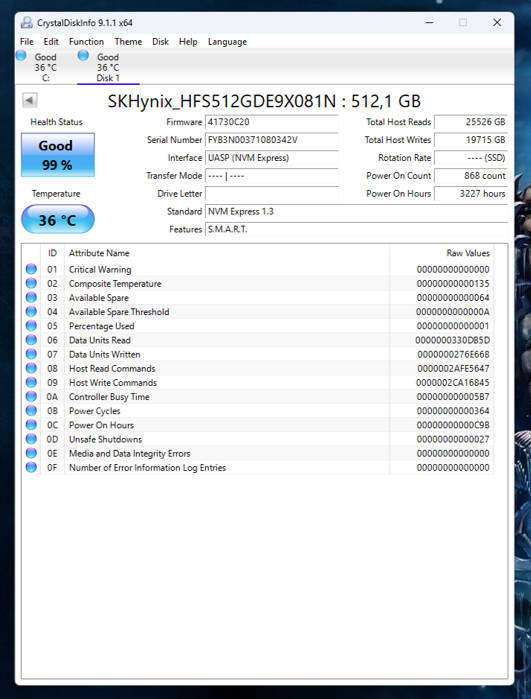Click the empty Drive Letter field

point(272,193)
